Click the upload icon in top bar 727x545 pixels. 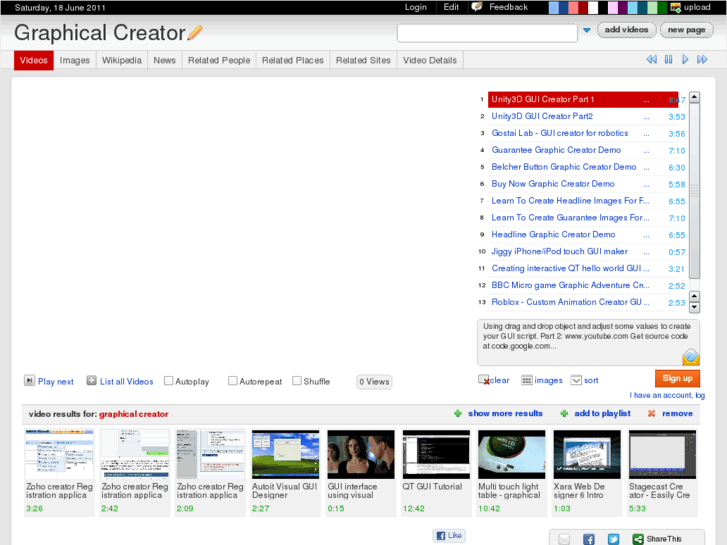676,7
